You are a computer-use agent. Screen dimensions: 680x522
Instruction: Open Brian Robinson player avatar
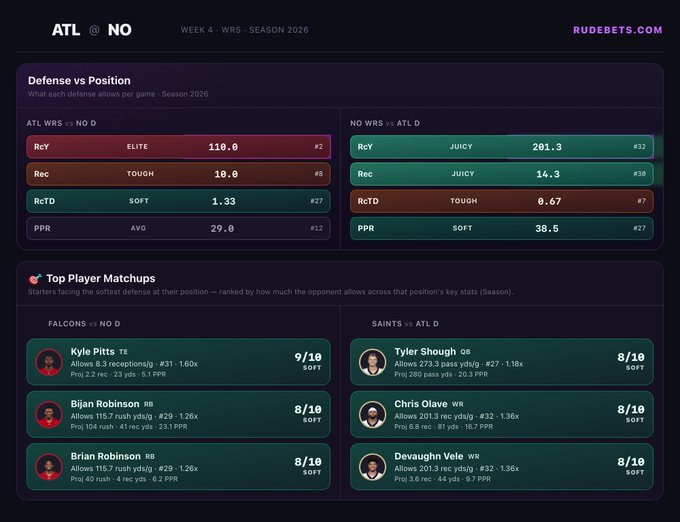tap(49, 467)
